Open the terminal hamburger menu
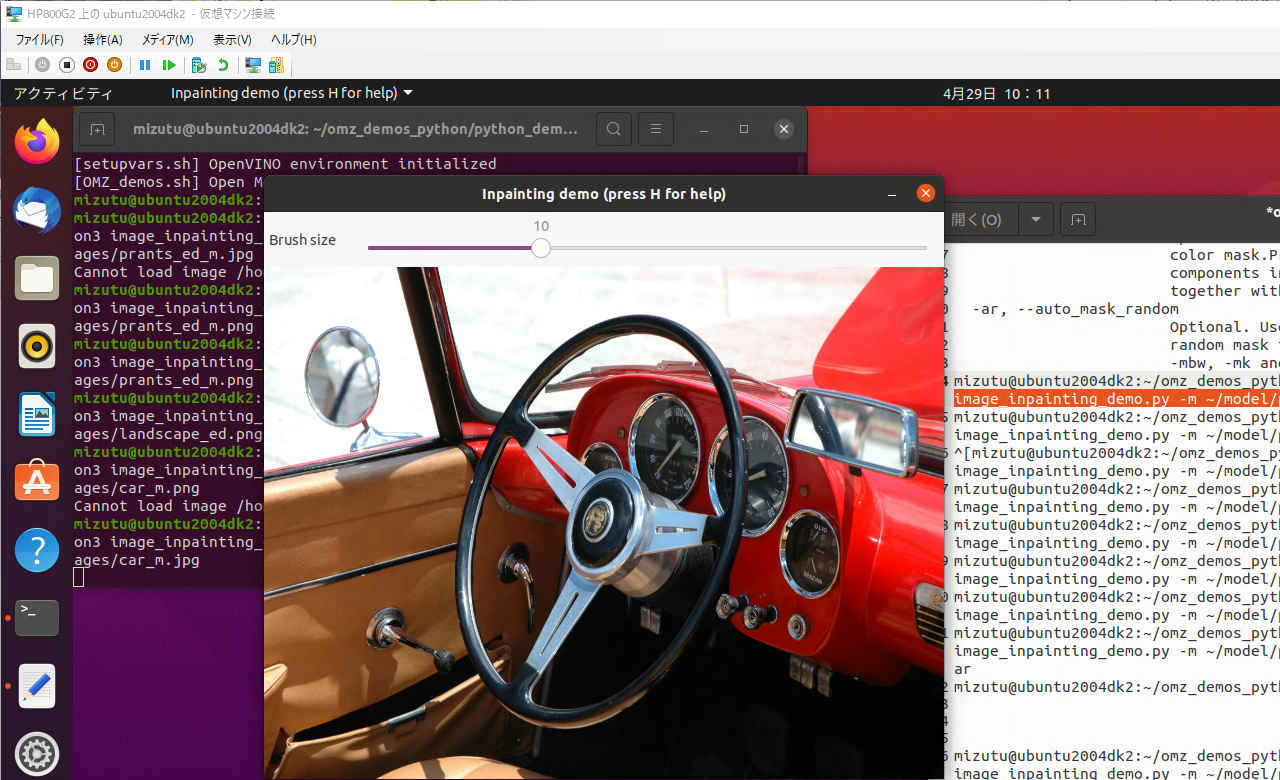This screenshot has width=1280, height=780. (655, 129)
